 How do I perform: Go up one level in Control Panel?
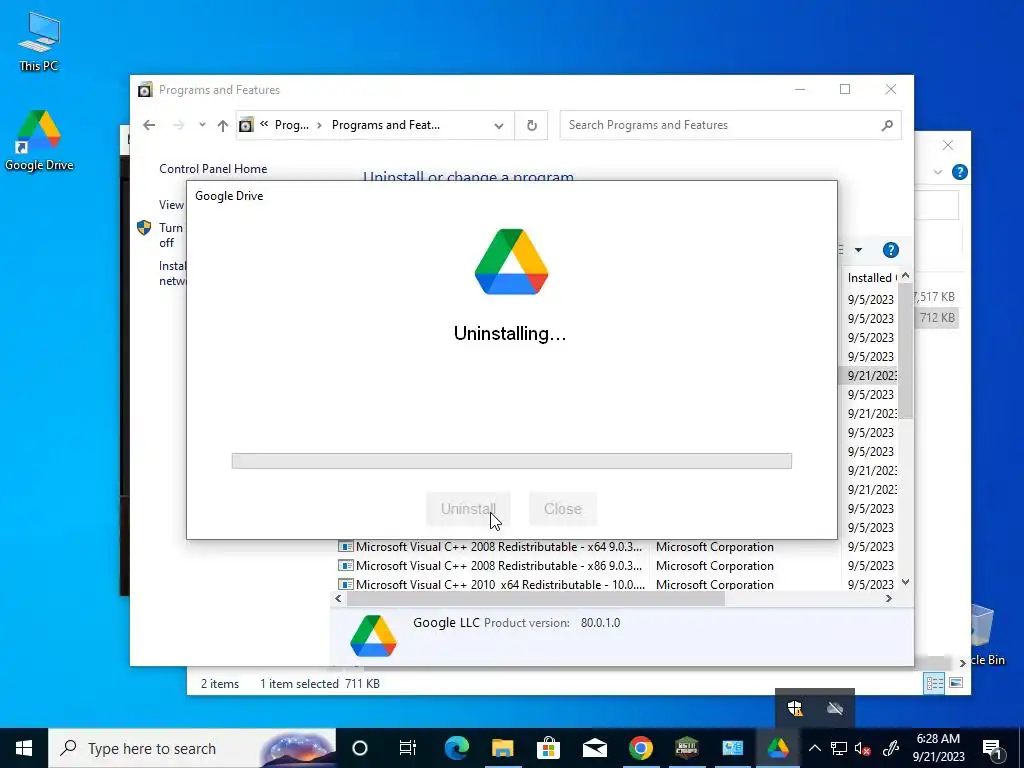click(223, 125)
